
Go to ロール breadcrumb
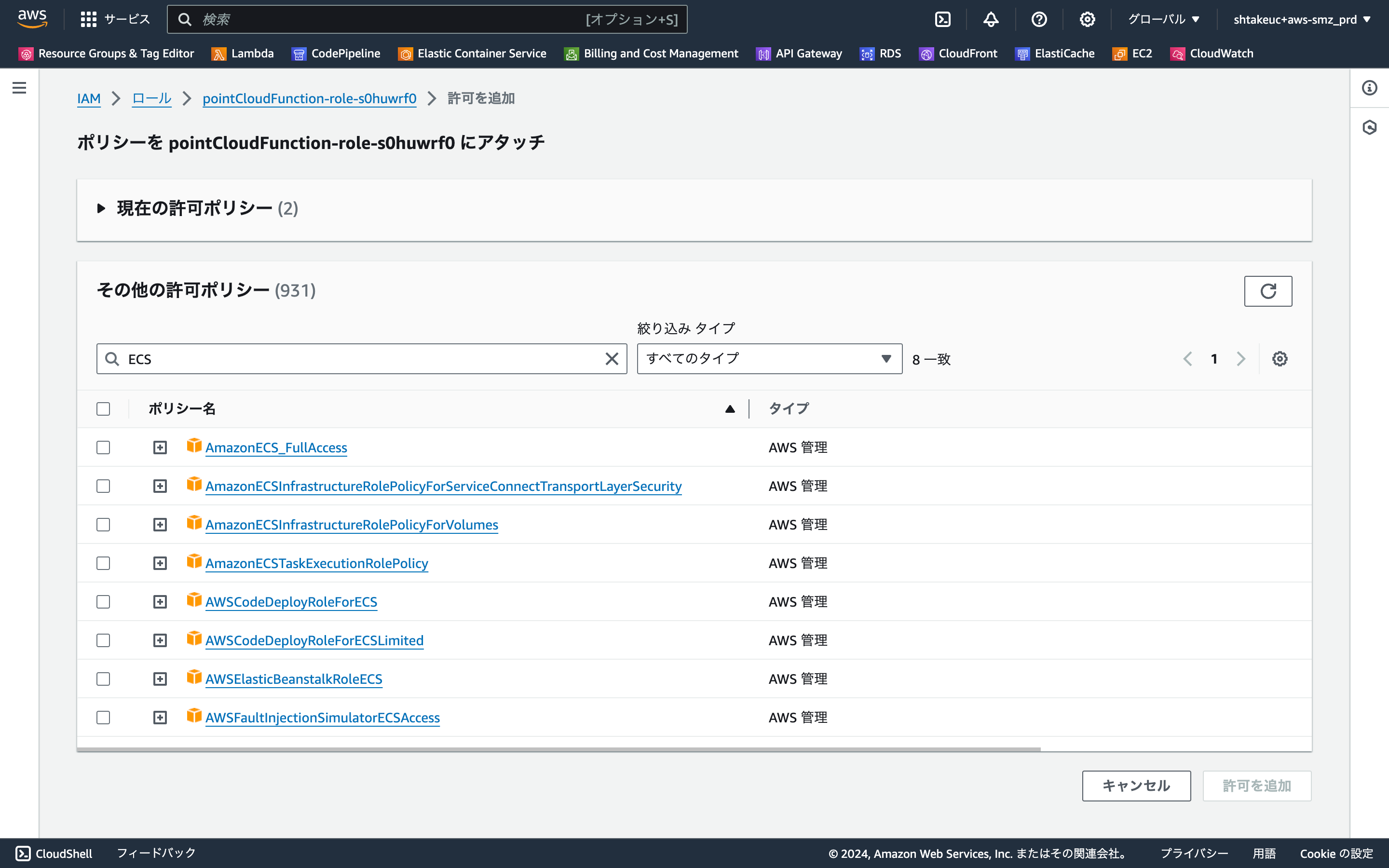(x=151, y=98)
